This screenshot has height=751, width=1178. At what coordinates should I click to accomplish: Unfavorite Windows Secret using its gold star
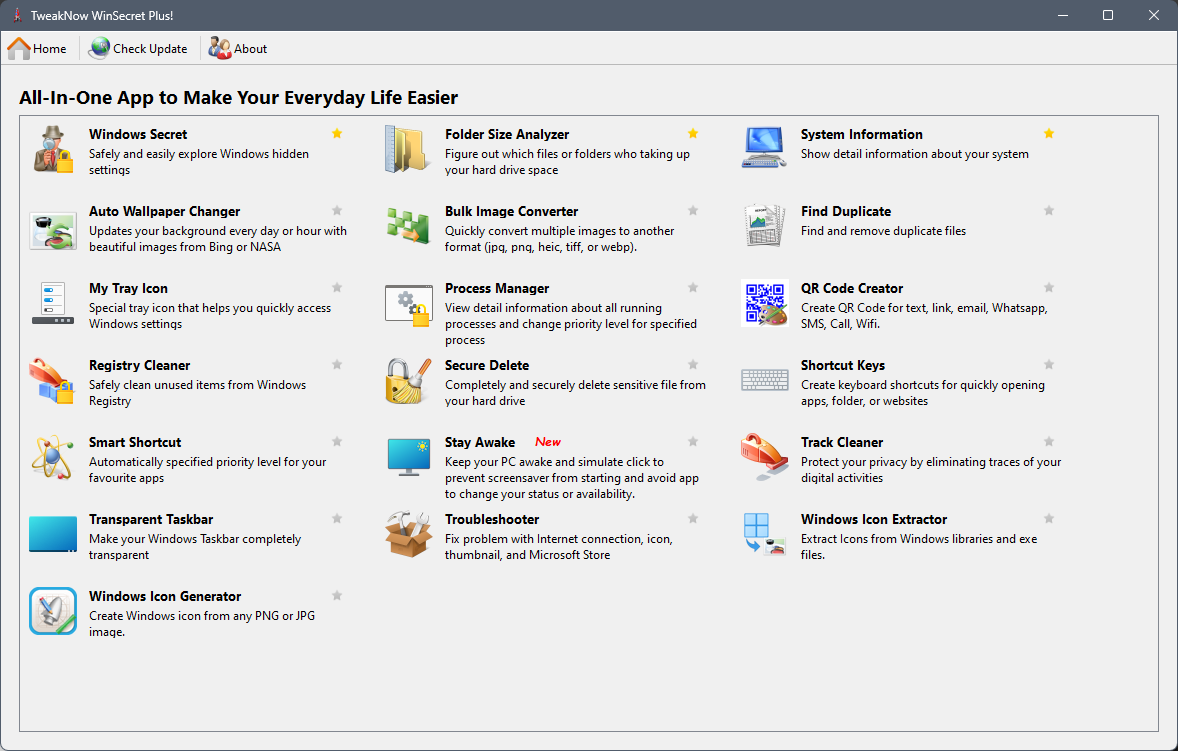(337, 133)
